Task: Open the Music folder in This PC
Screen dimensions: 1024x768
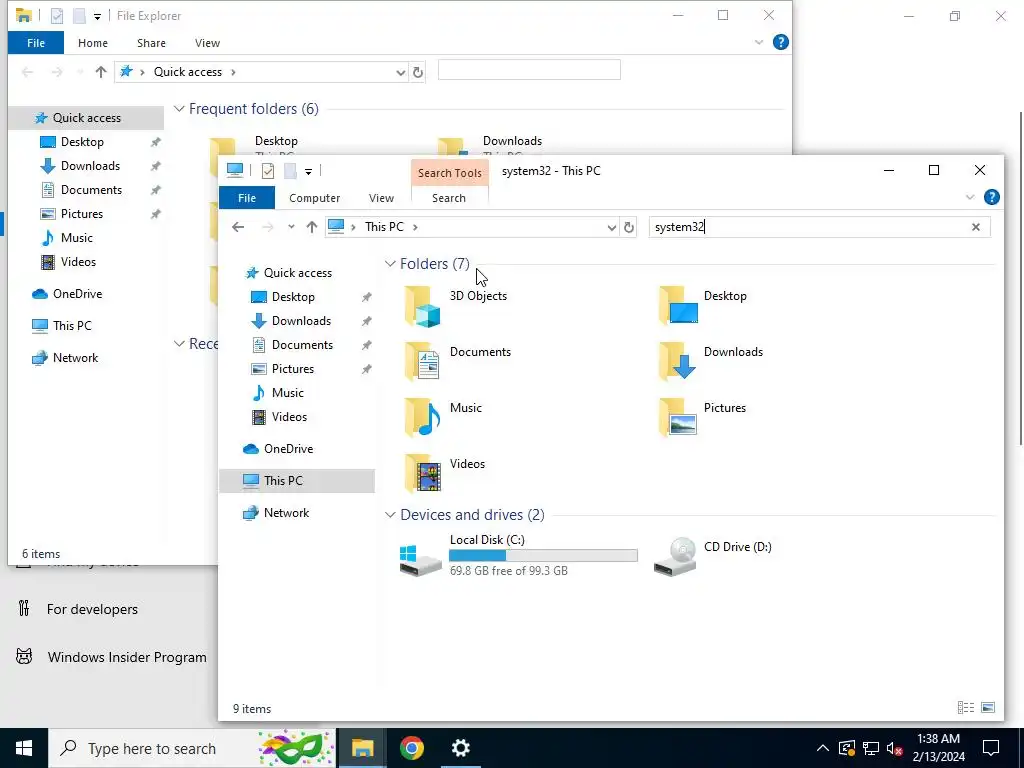Action: click(x=423, y=418)
